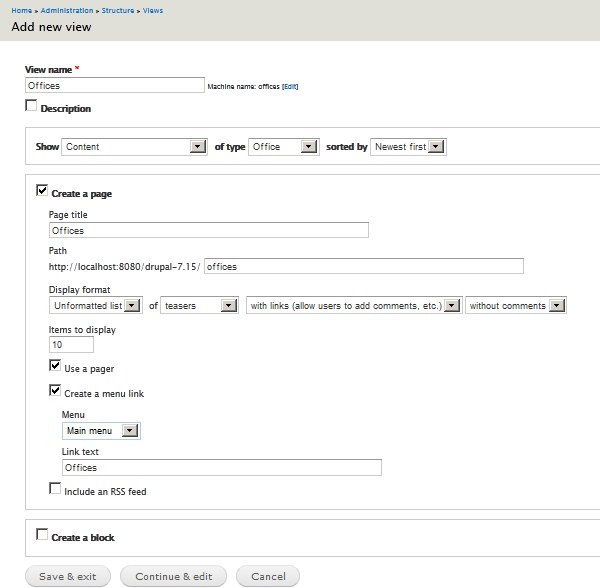
Task: Enable Include an RSS feed
Action: point(55,489)
